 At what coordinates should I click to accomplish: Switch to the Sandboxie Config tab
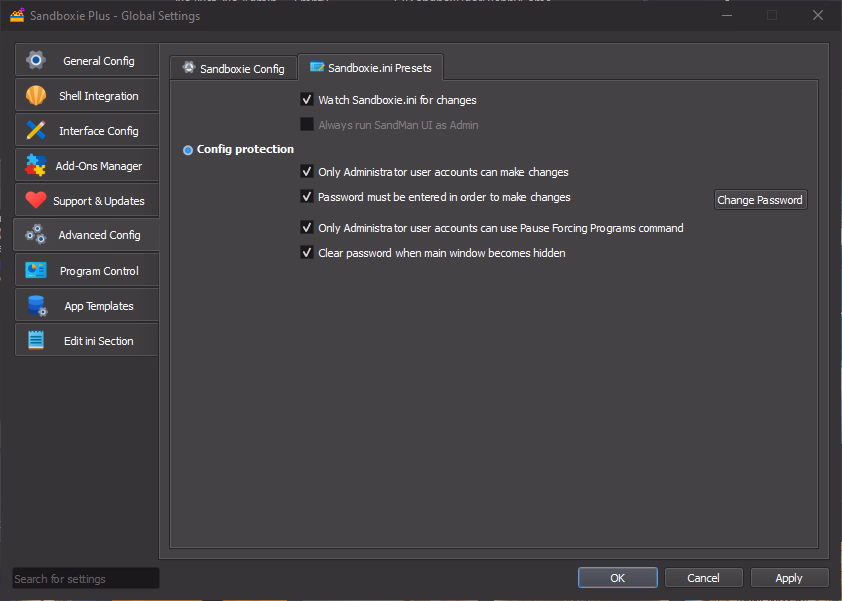click(x=233, y=69)
